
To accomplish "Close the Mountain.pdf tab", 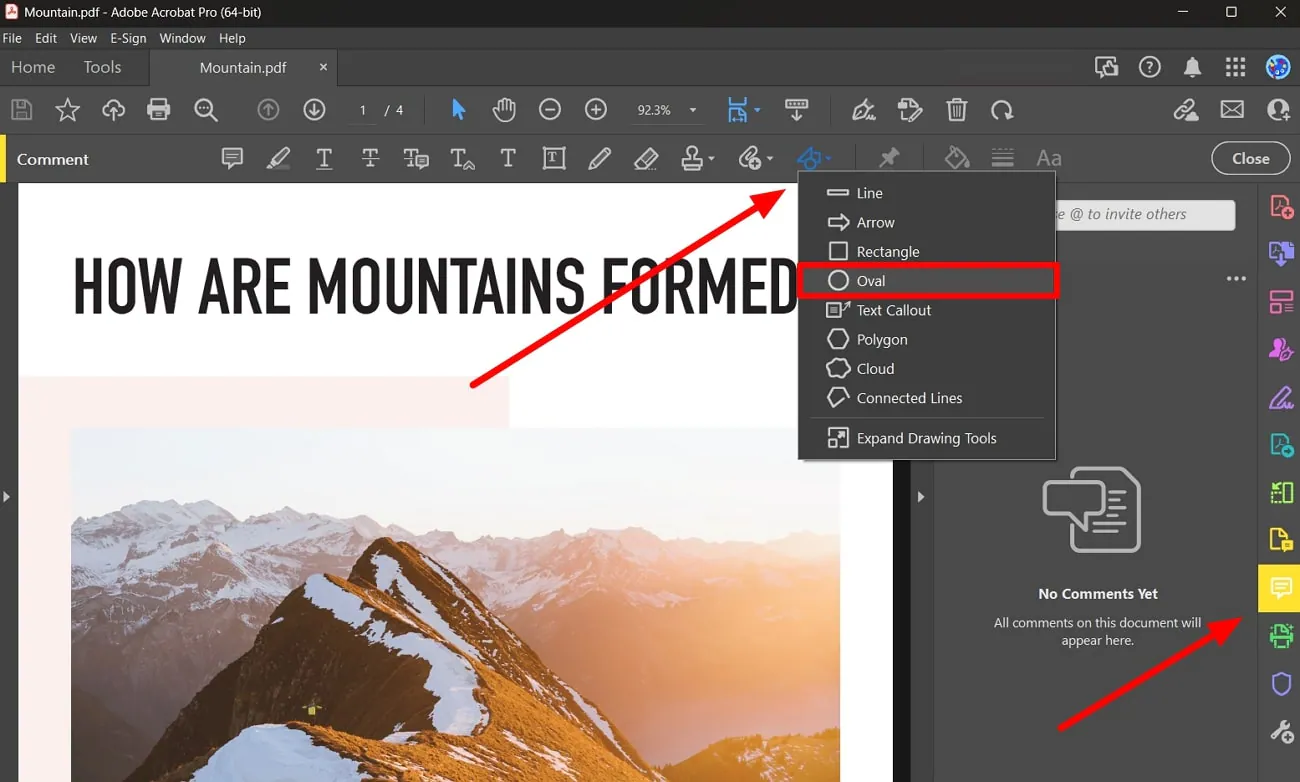I will tap(323, 67).
